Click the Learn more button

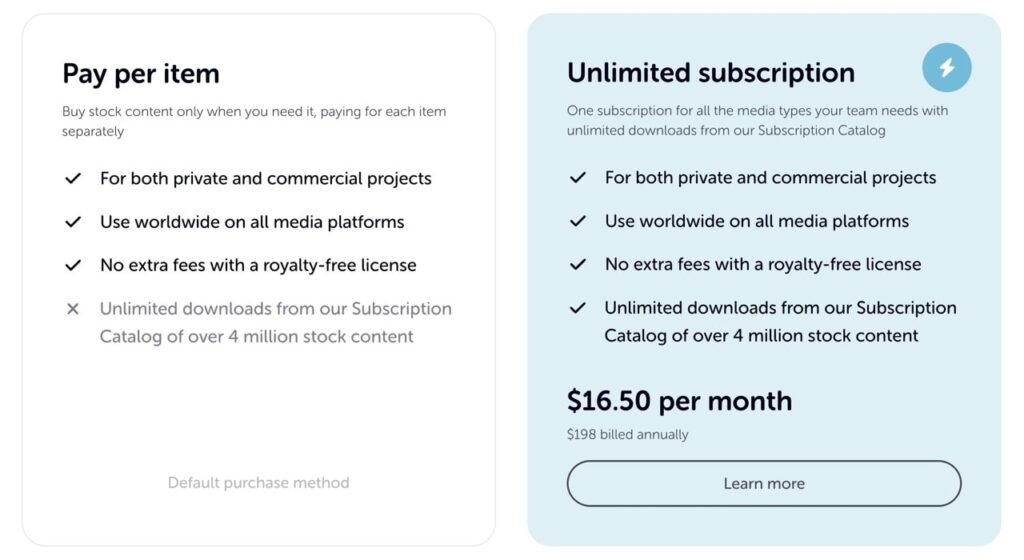click(x=763, y=484)
